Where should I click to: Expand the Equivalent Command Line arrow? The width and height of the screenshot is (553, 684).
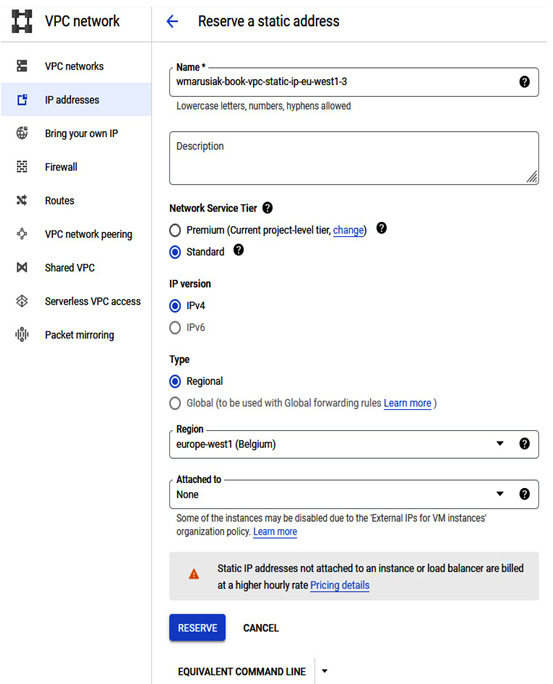point(324,671)
